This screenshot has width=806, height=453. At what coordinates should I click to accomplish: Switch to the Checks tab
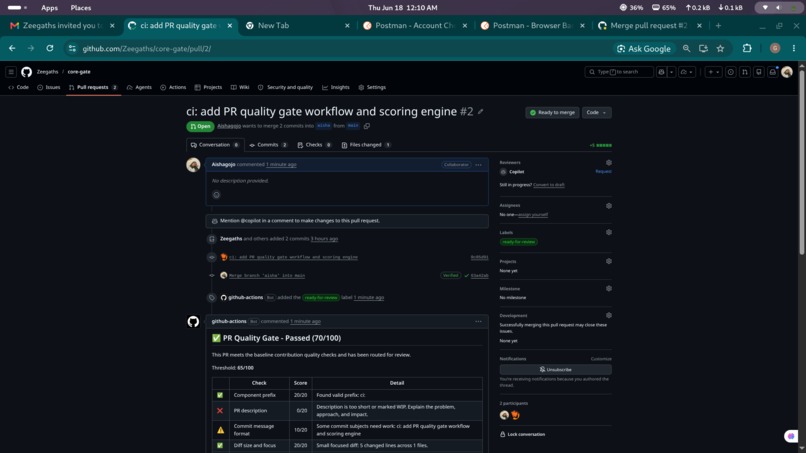pyautogui.click(x=314, y=145)
